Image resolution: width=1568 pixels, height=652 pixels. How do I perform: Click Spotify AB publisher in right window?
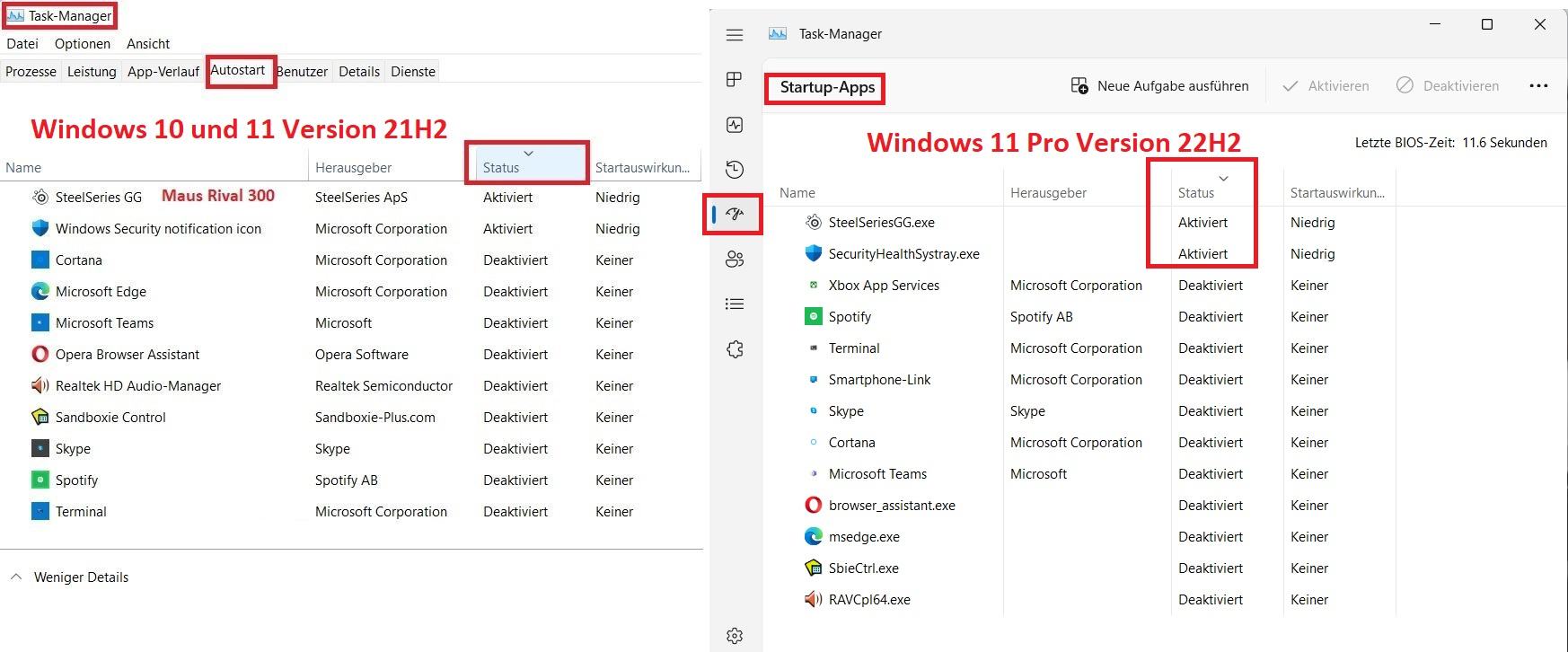1041,316
